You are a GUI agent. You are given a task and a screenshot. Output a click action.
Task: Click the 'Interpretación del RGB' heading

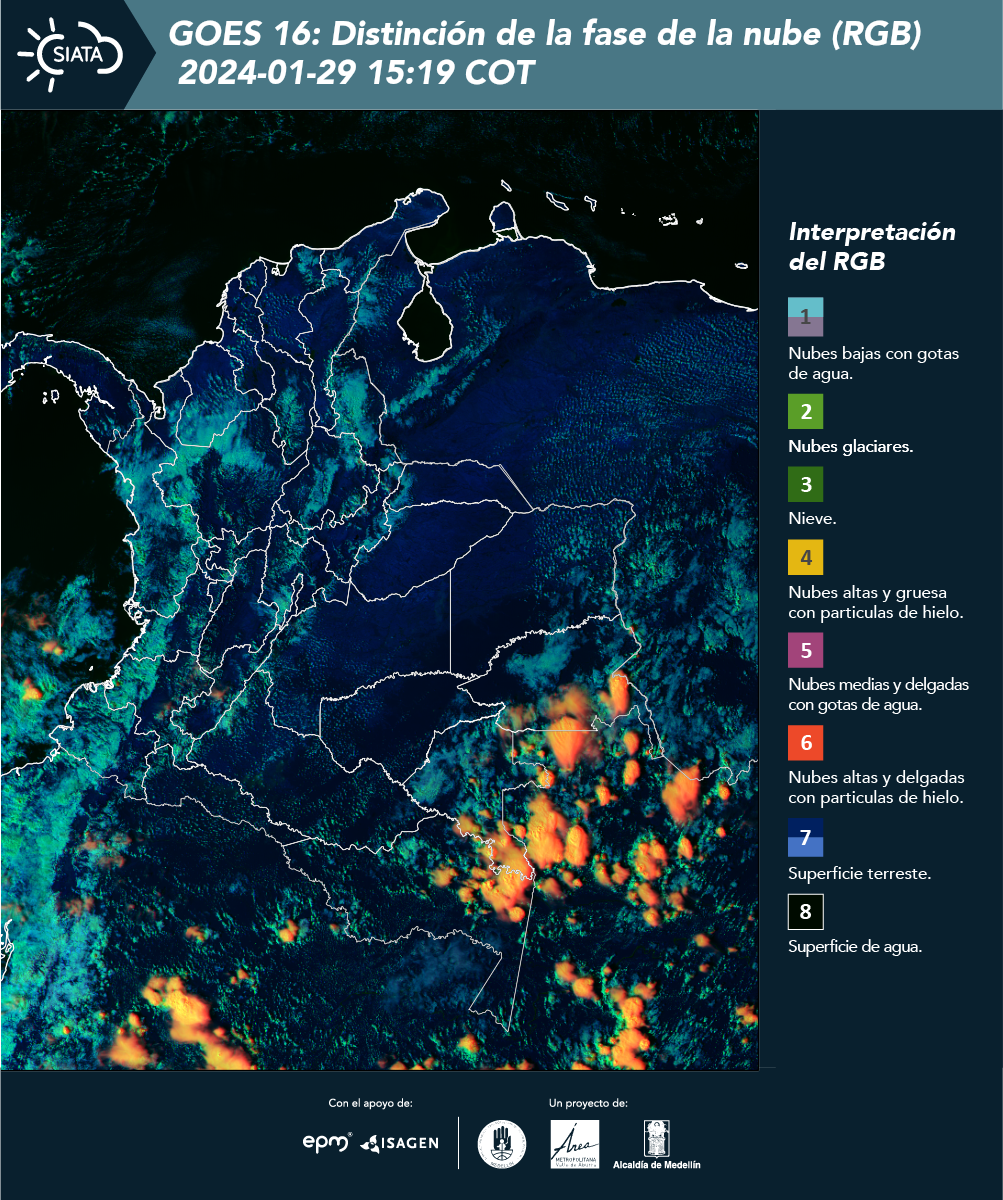pos(872,246)
